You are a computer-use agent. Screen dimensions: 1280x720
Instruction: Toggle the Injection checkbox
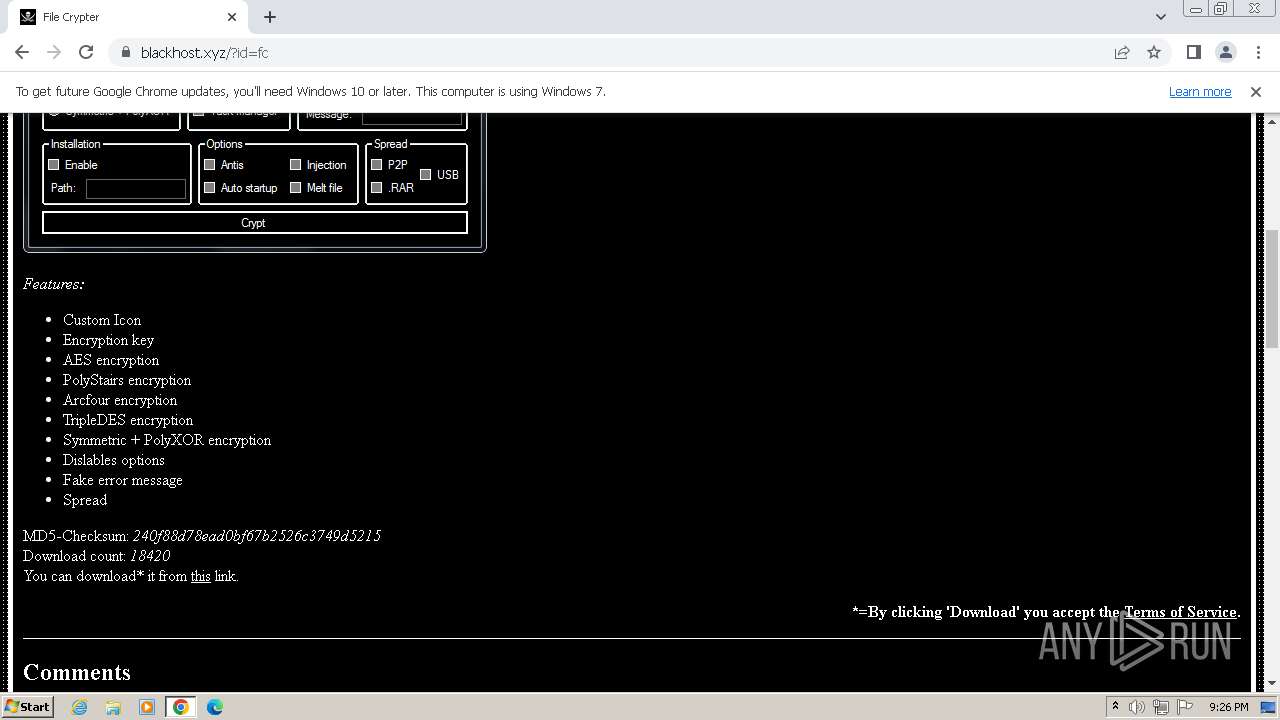pos(295,165)
